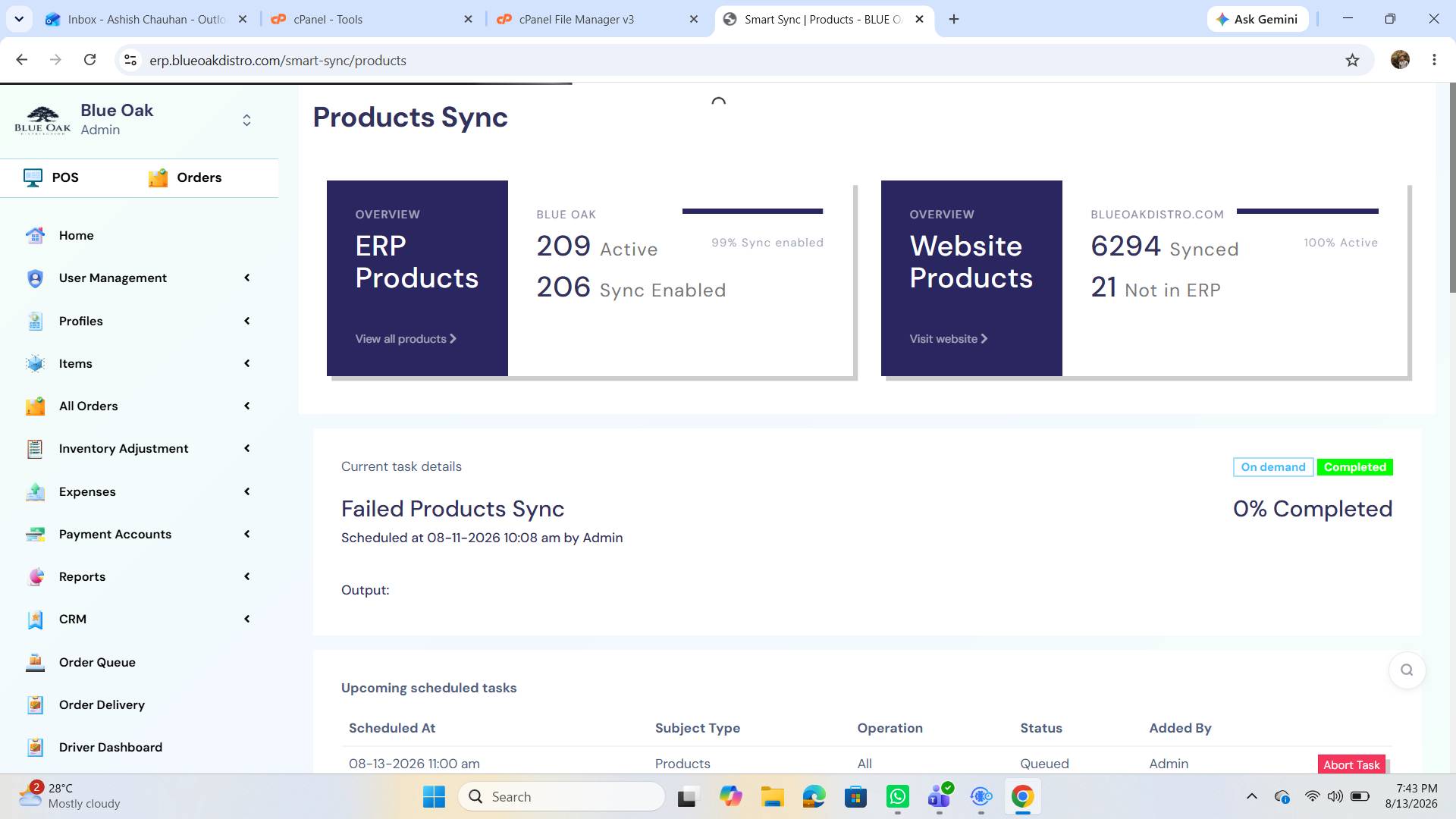Click the round search icon near tasks
1456x819 pixels.
click(x=1407, y=670)
